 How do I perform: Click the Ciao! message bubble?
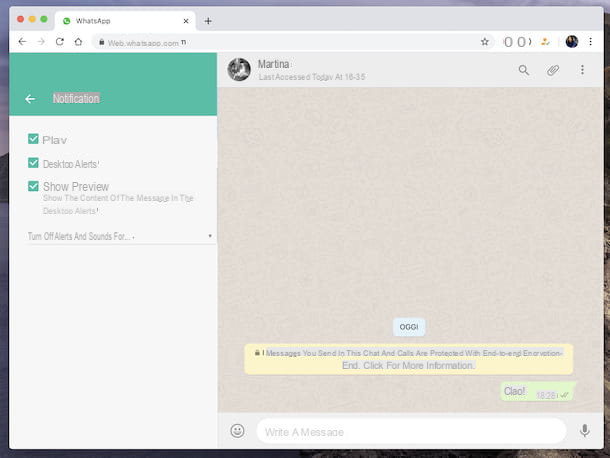pyautogui.click(x=537, y=391)
